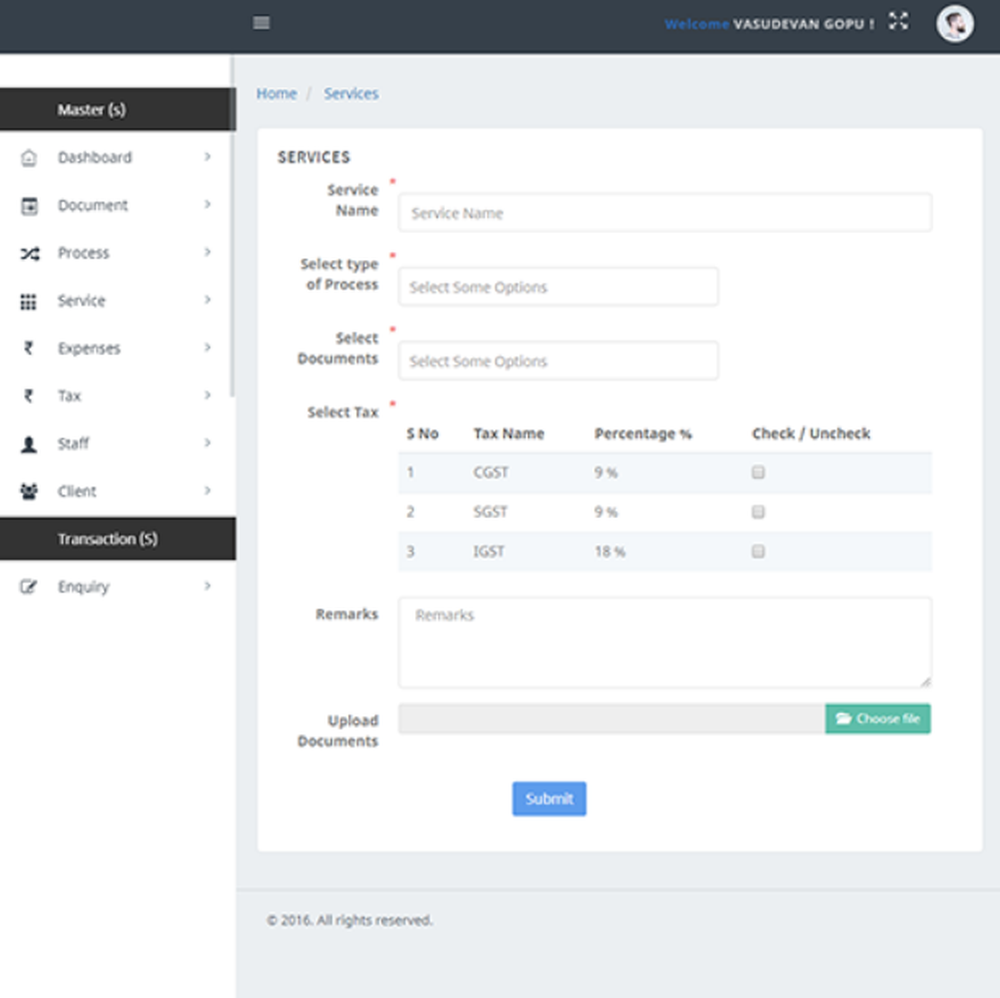1000x998 pixels.
Task: Click the Process shuffle icon
Action: pyautogui.click(x=29, y=253)
